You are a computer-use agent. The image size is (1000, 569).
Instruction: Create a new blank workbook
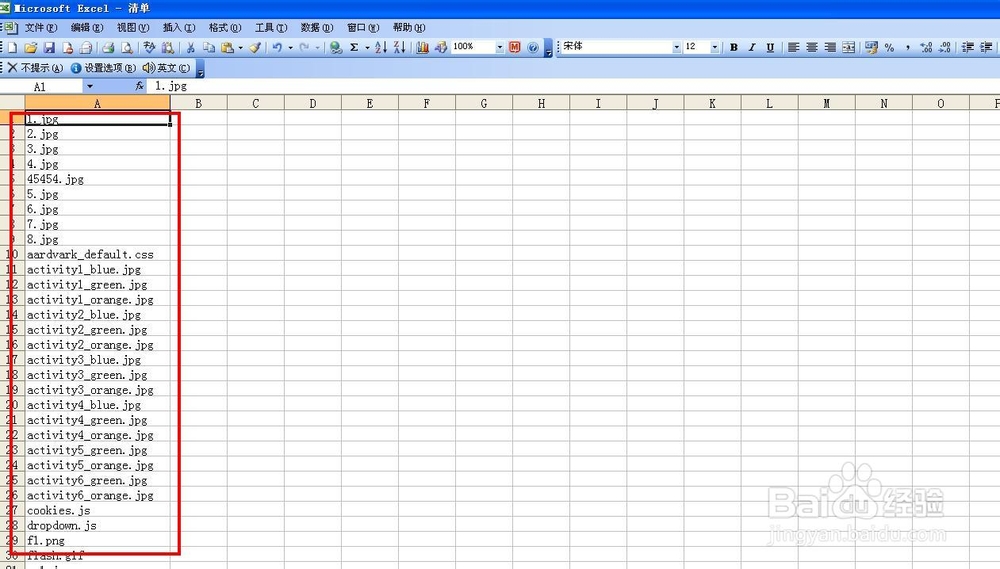12,47
